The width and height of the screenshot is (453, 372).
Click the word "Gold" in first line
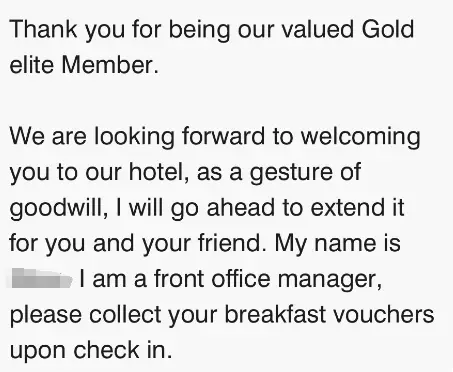[x=388, y=29]
